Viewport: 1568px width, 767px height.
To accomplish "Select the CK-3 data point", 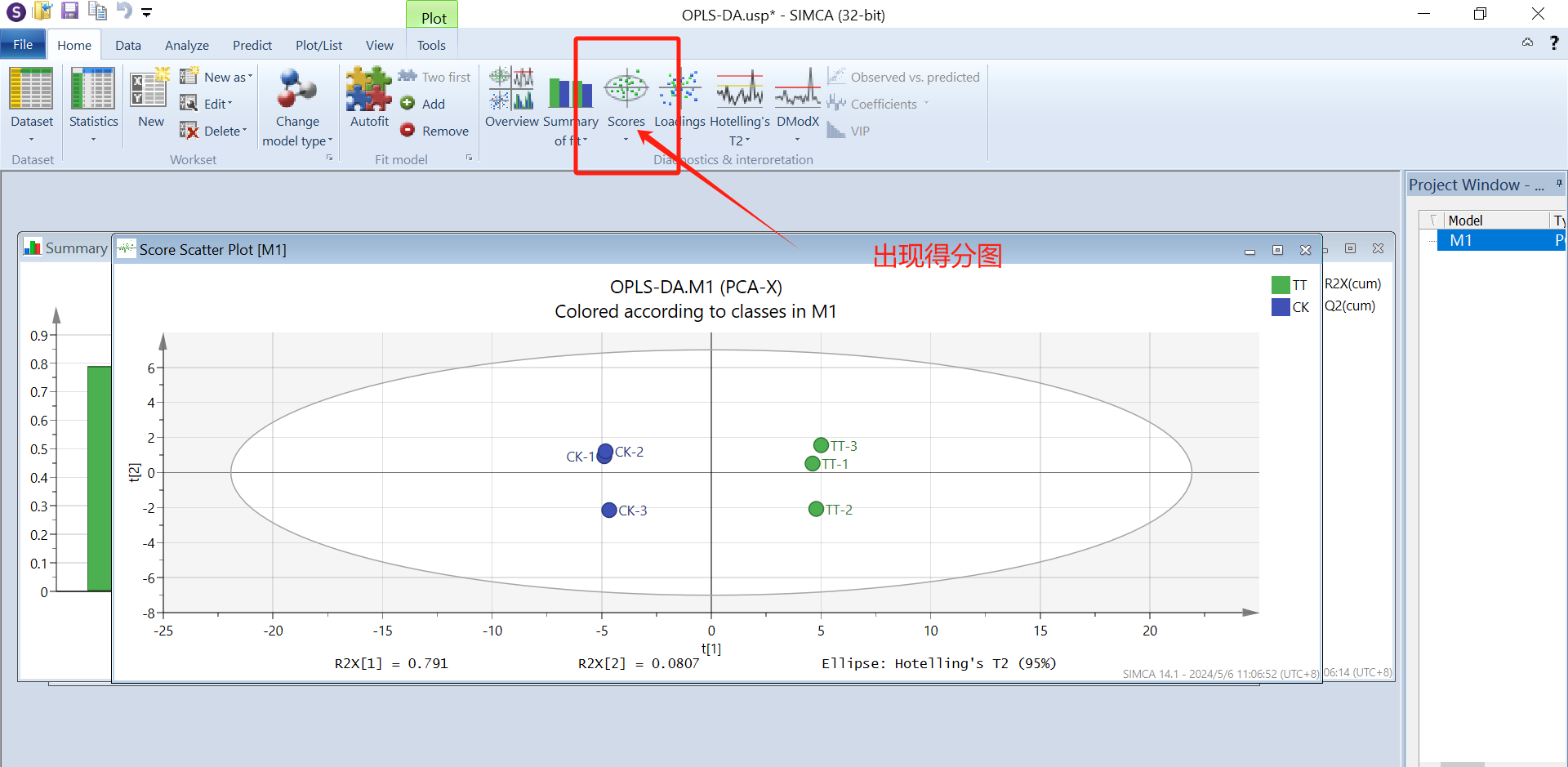I will pos(608,510).
